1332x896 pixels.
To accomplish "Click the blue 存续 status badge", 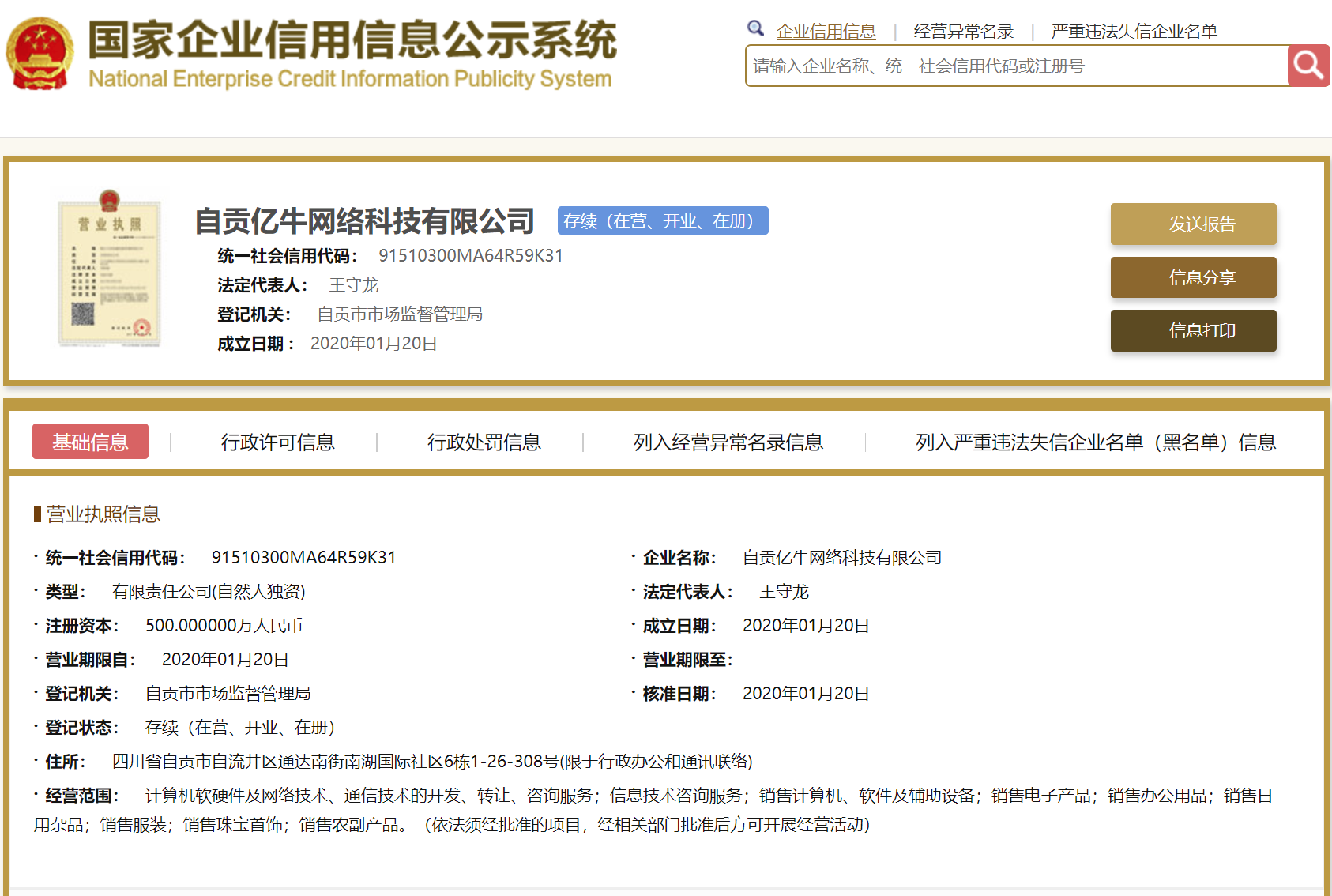I will point(662,221).
